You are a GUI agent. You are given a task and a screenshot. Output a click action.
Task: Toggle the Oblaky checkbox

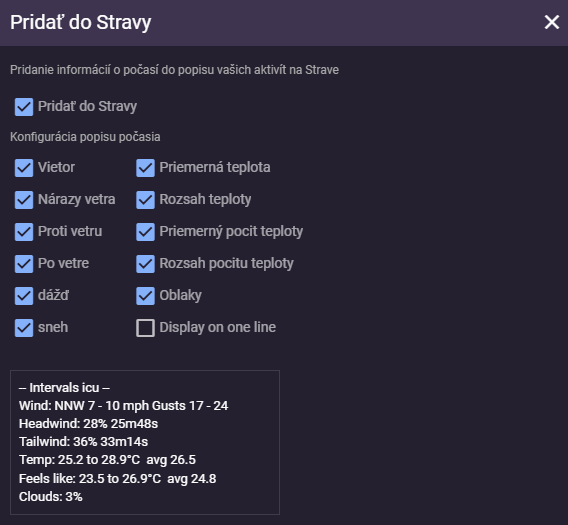click(145, 296)
